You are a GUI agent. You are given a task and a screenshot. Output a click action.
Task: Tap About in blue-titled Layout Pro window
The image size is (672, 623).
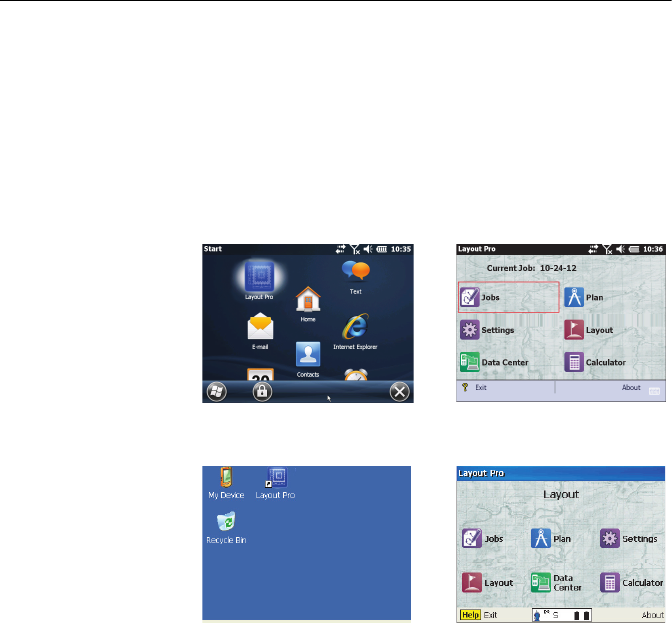tap(653, 615)
